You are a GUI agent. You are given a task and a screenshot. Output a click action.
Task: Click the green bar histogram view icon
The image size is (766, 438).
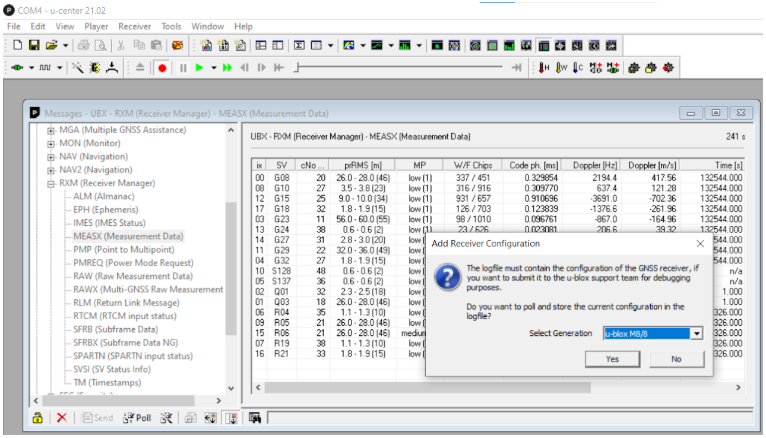pos(404,45)
